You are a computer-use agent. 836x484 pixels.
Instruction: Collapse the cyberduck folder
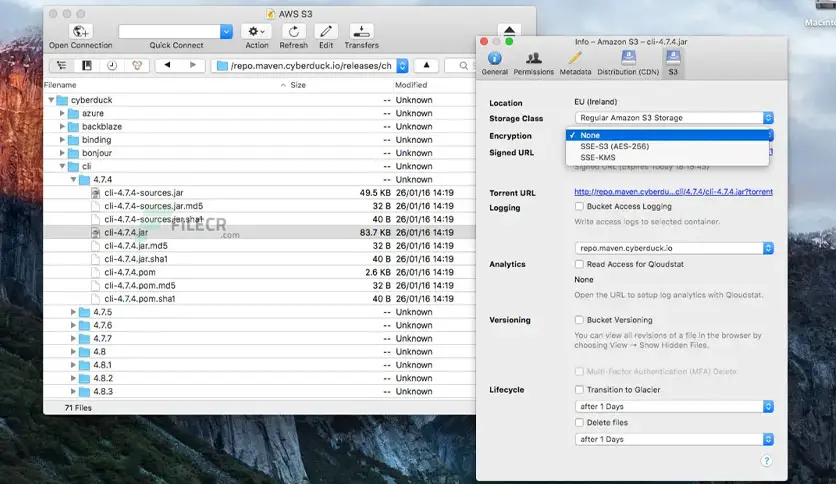click(x=51, y=100)
